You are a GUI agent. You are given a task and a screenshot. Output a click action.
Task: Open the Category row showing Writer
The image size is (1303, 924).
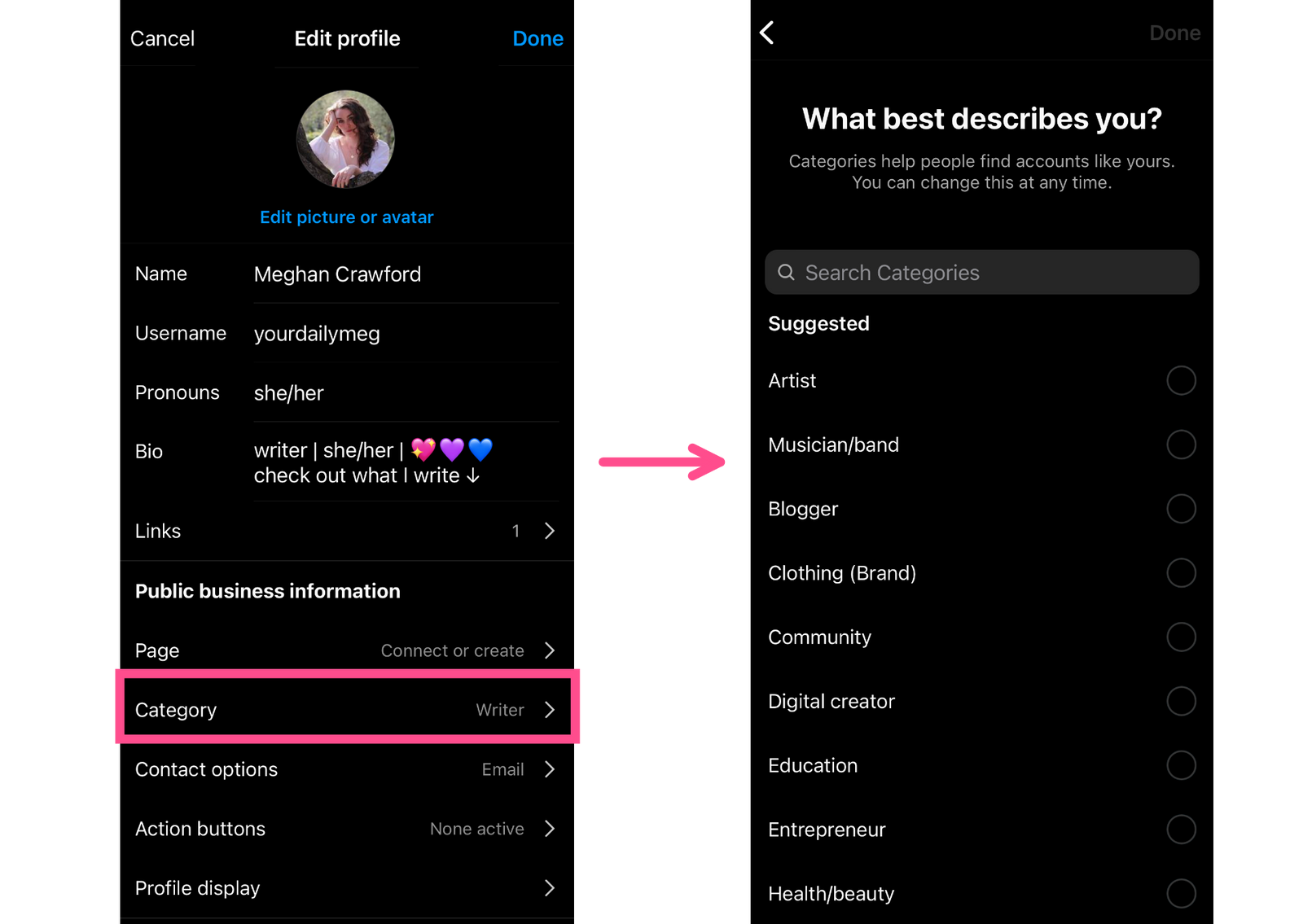coord(346,709)
